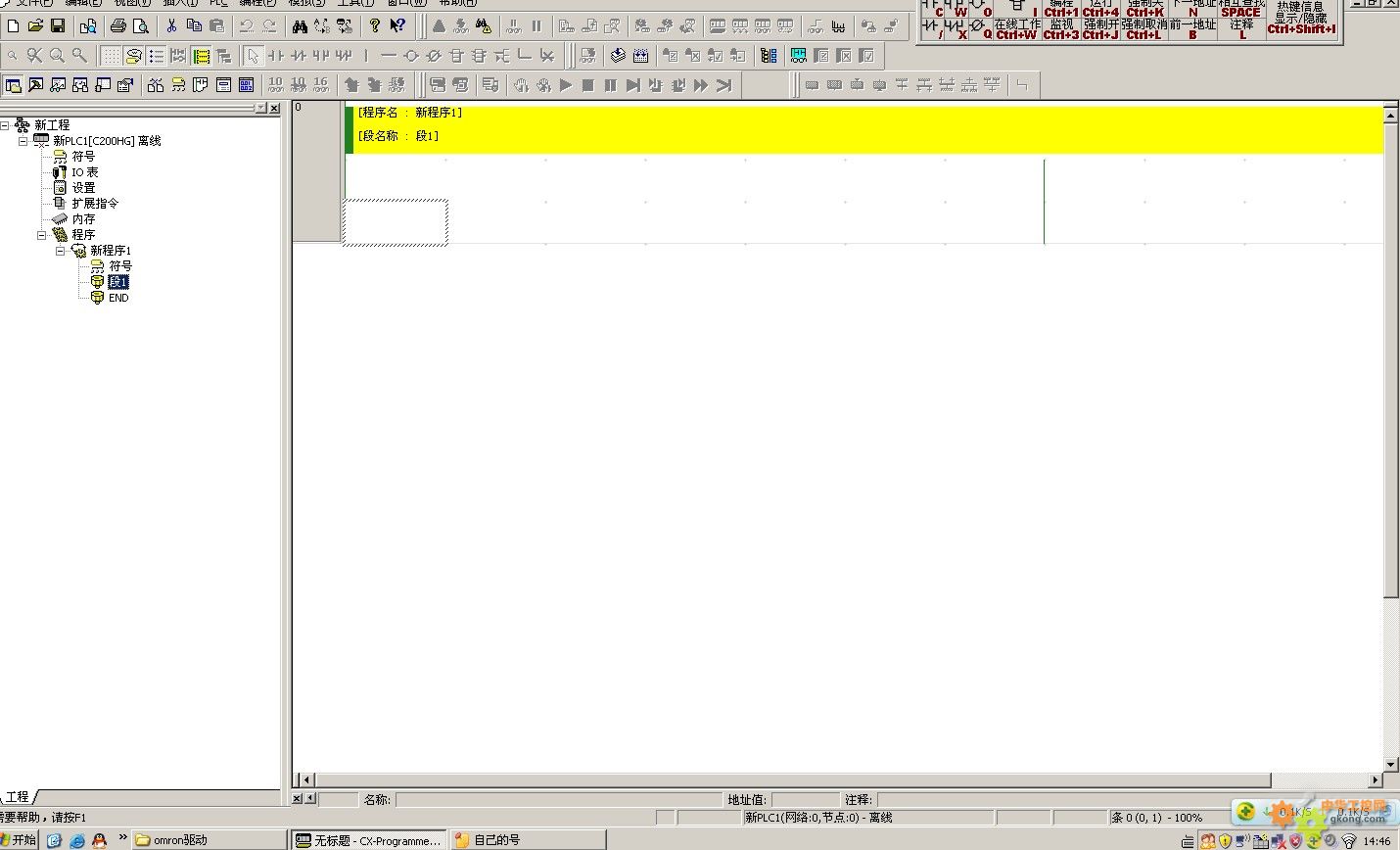Cut selection with the scissors icon
The width and height of the screenshot is (1400, 850).
coord(171,25)
